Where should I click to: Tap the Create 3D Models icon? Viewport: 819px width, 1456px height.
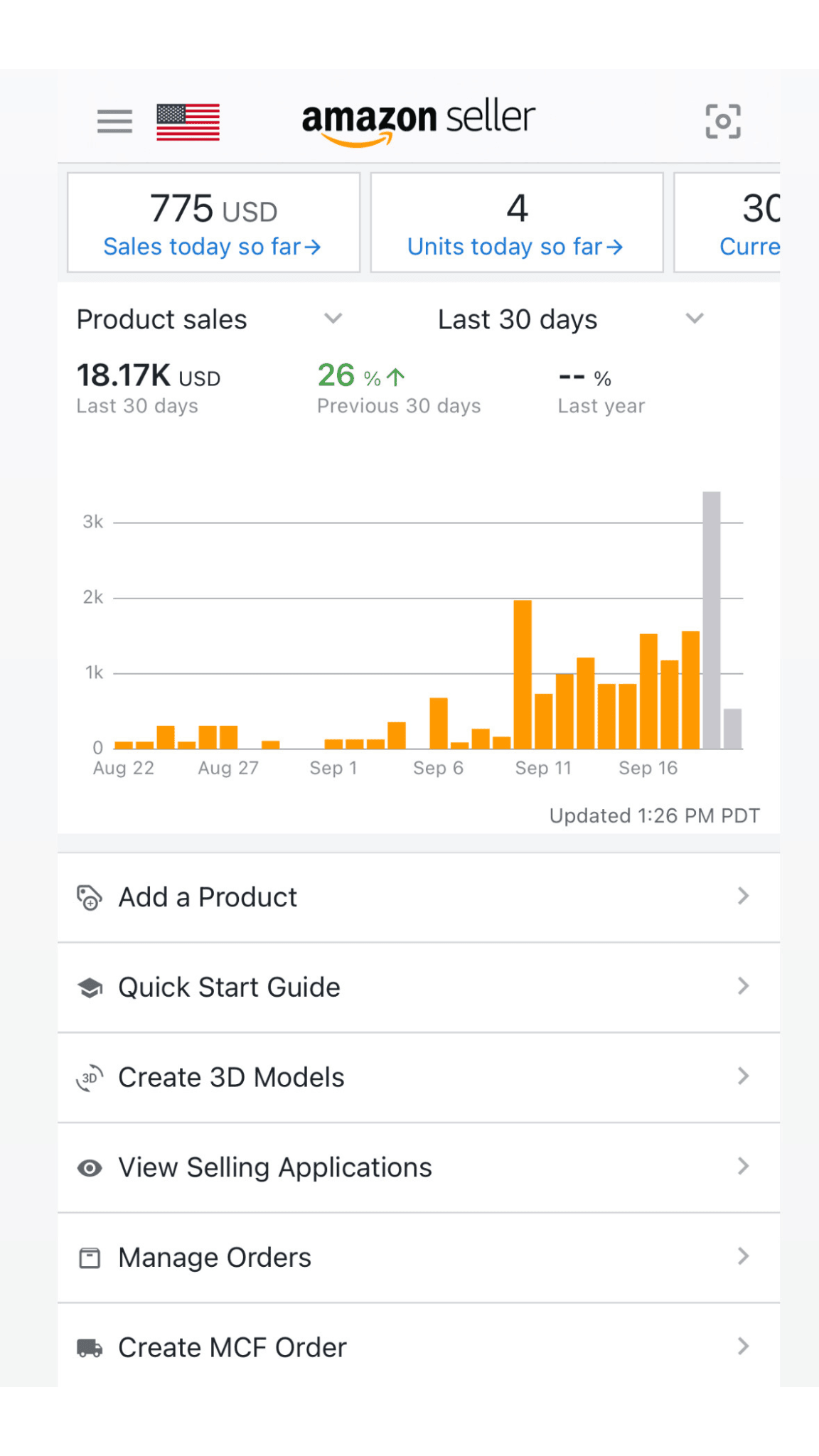90,1078
